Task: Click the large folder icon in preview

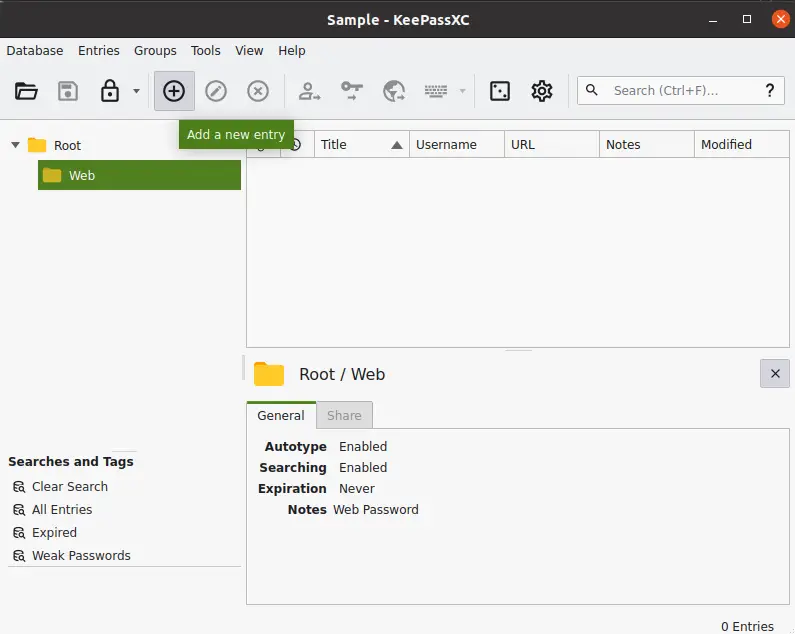Action: coord(269,374)
